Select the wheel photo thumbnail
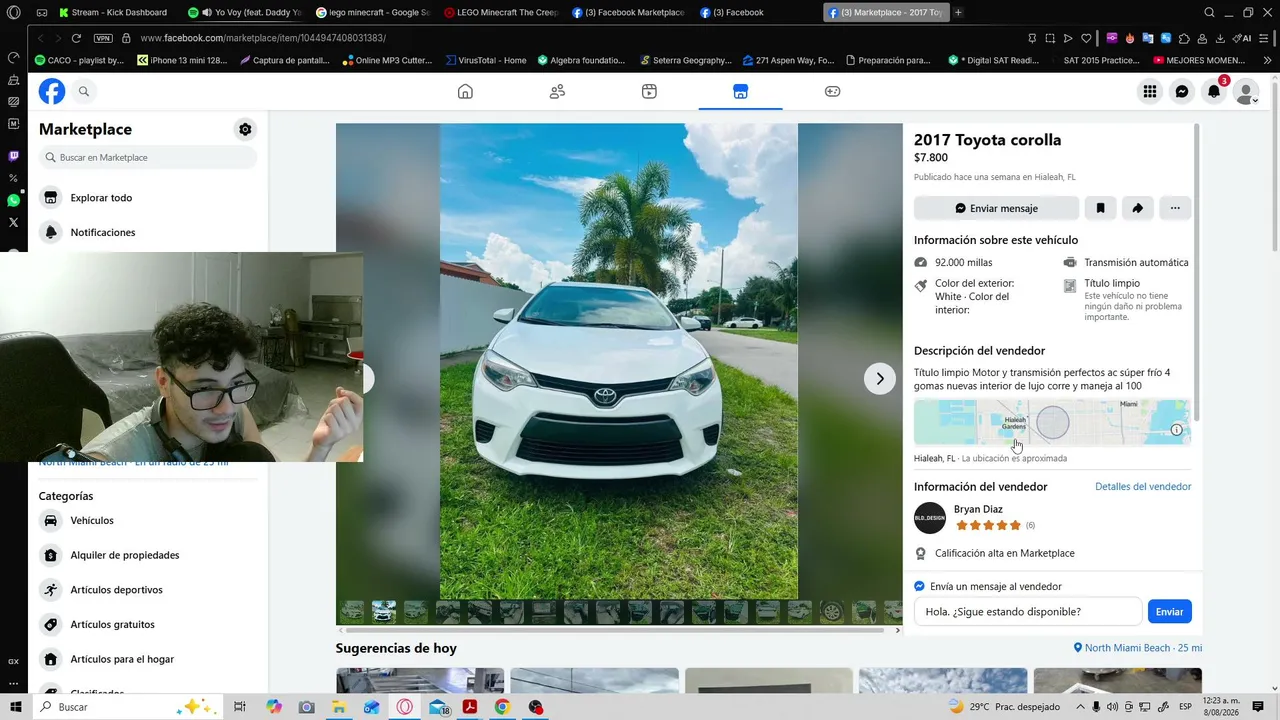This screenshot has width=1280, height=720. (x=832, y=611)
